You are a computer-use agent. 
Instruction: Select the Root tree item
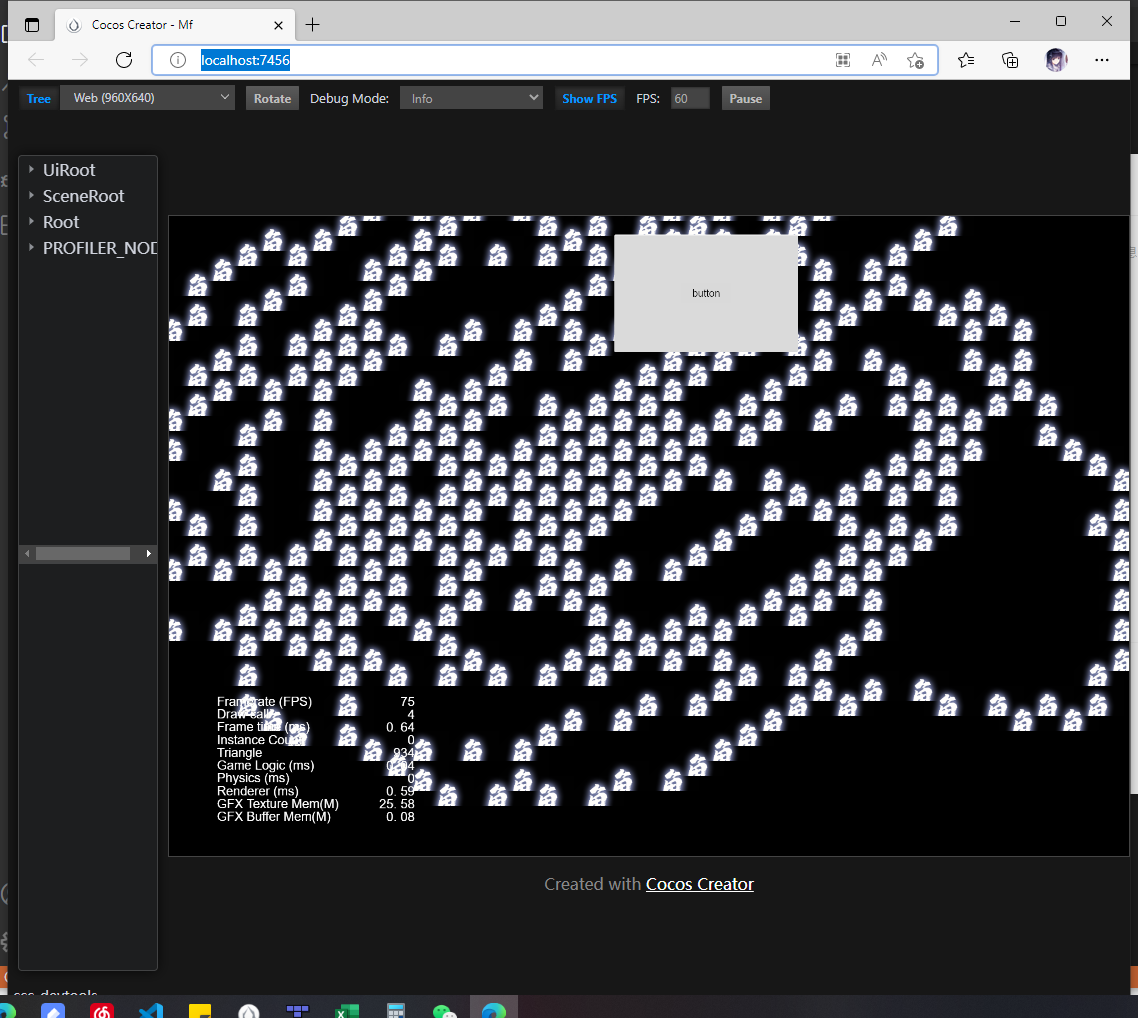(x=61, y=222)
